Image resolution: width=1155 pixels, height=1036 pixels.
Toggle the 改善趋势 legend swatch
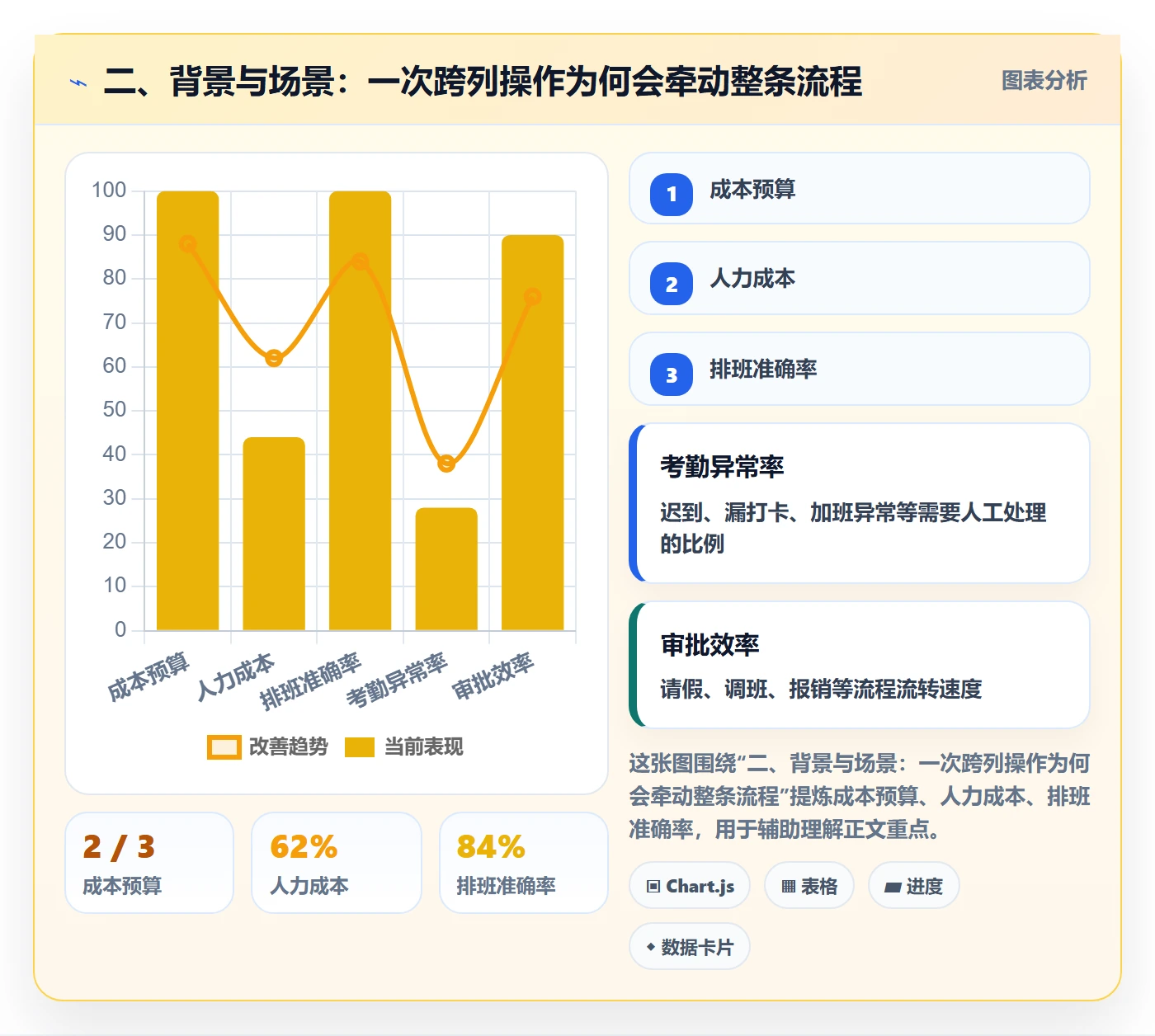click(224, 747)
